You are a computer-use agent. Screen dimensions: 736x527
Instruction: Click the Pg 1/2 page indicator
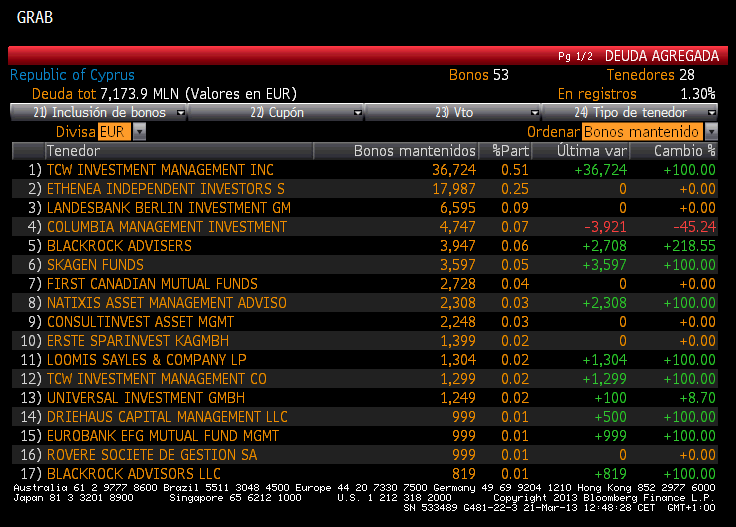click(575, 57)
